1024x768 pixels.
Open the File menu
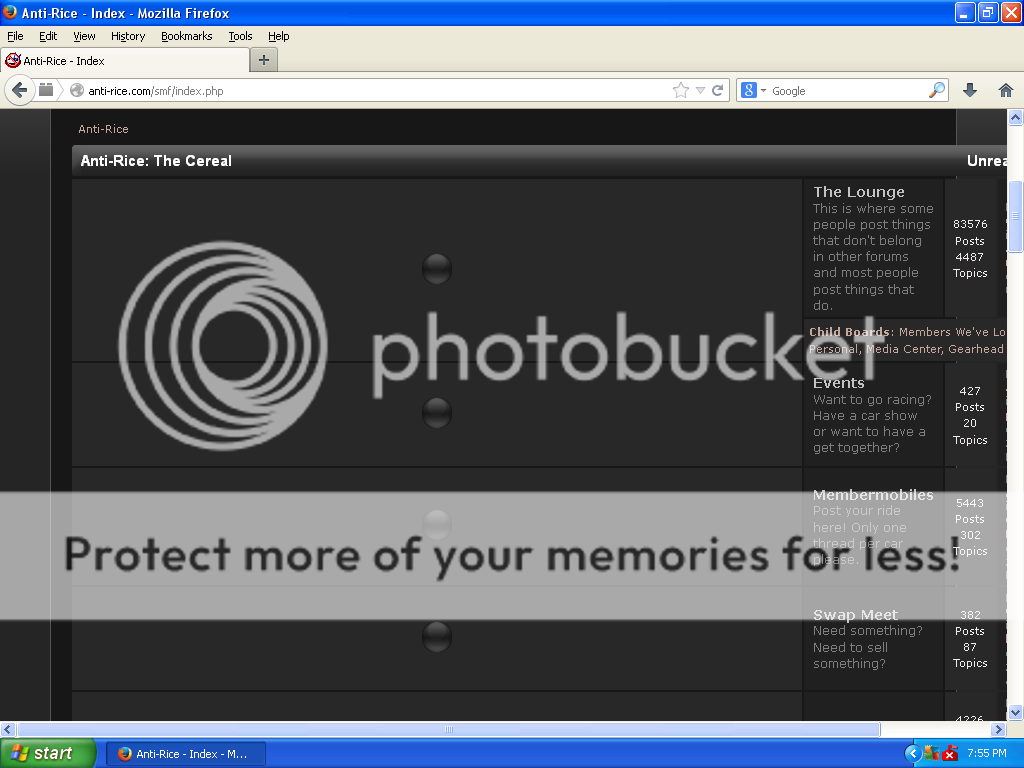click(15, 36)
